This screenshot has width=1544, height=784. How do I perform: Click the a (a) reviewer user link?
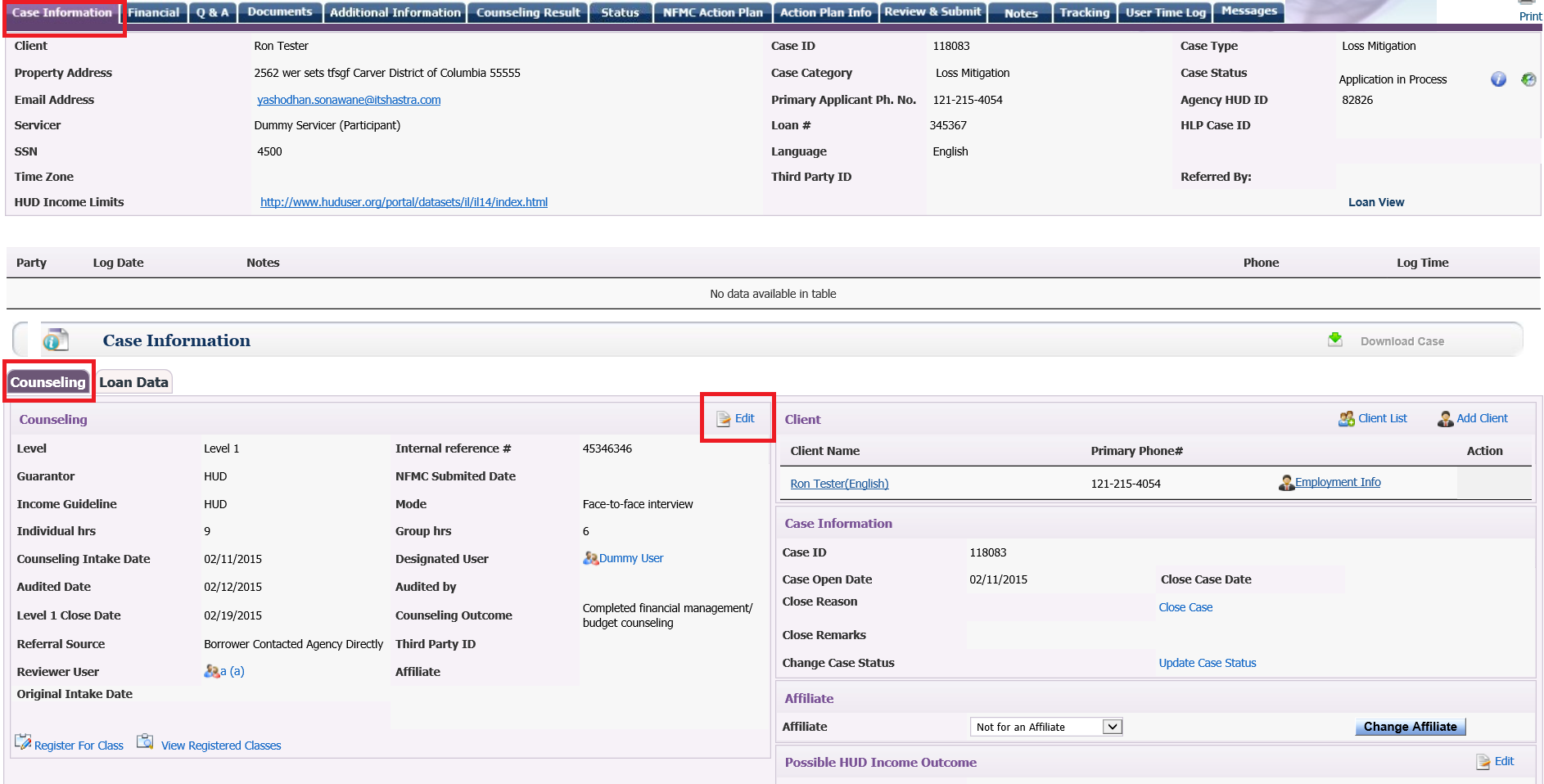click(233, 671)
